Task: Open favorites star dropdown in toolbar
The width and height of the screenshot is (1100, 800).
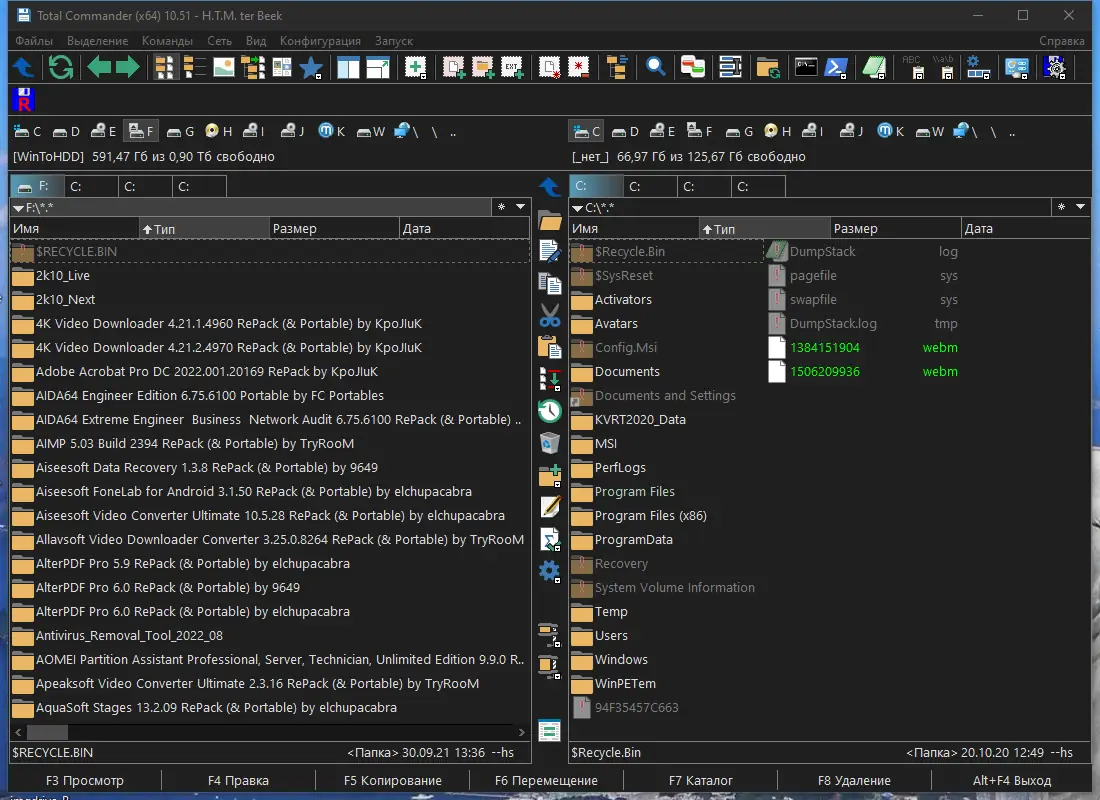Action: (x=311, y=67)
